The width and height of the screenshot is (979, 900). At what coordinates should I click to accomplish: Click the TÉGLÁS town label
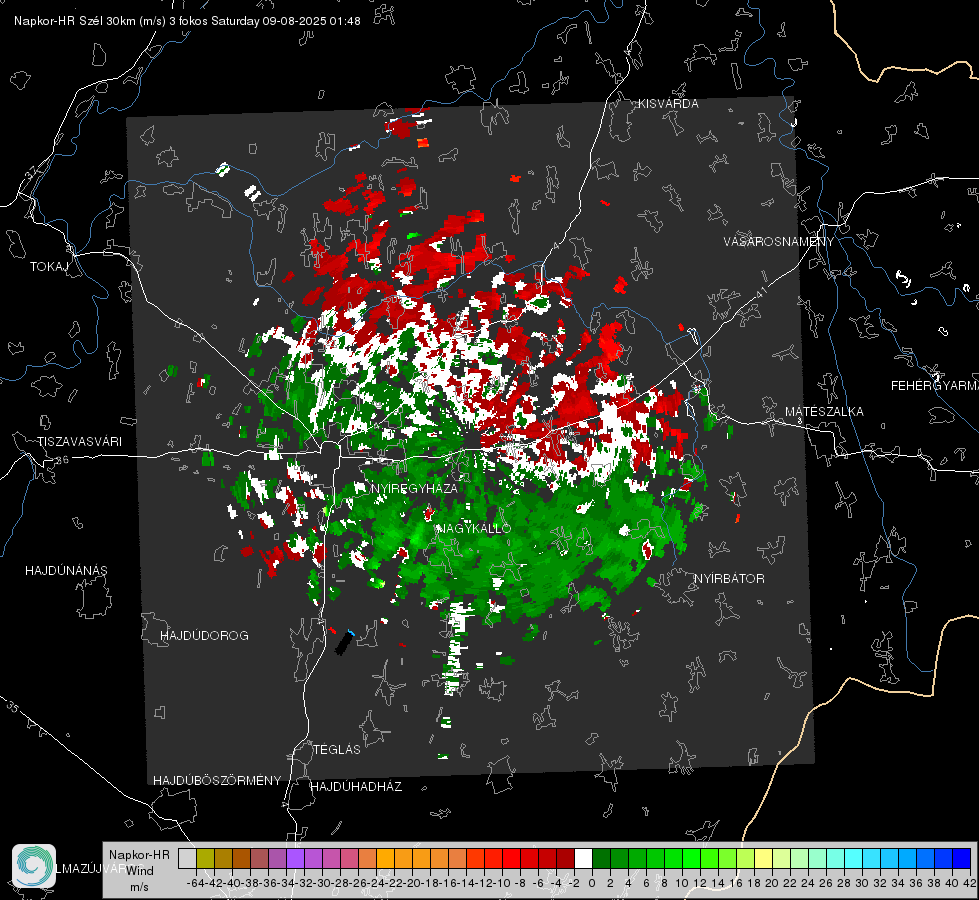coord(337,750)
